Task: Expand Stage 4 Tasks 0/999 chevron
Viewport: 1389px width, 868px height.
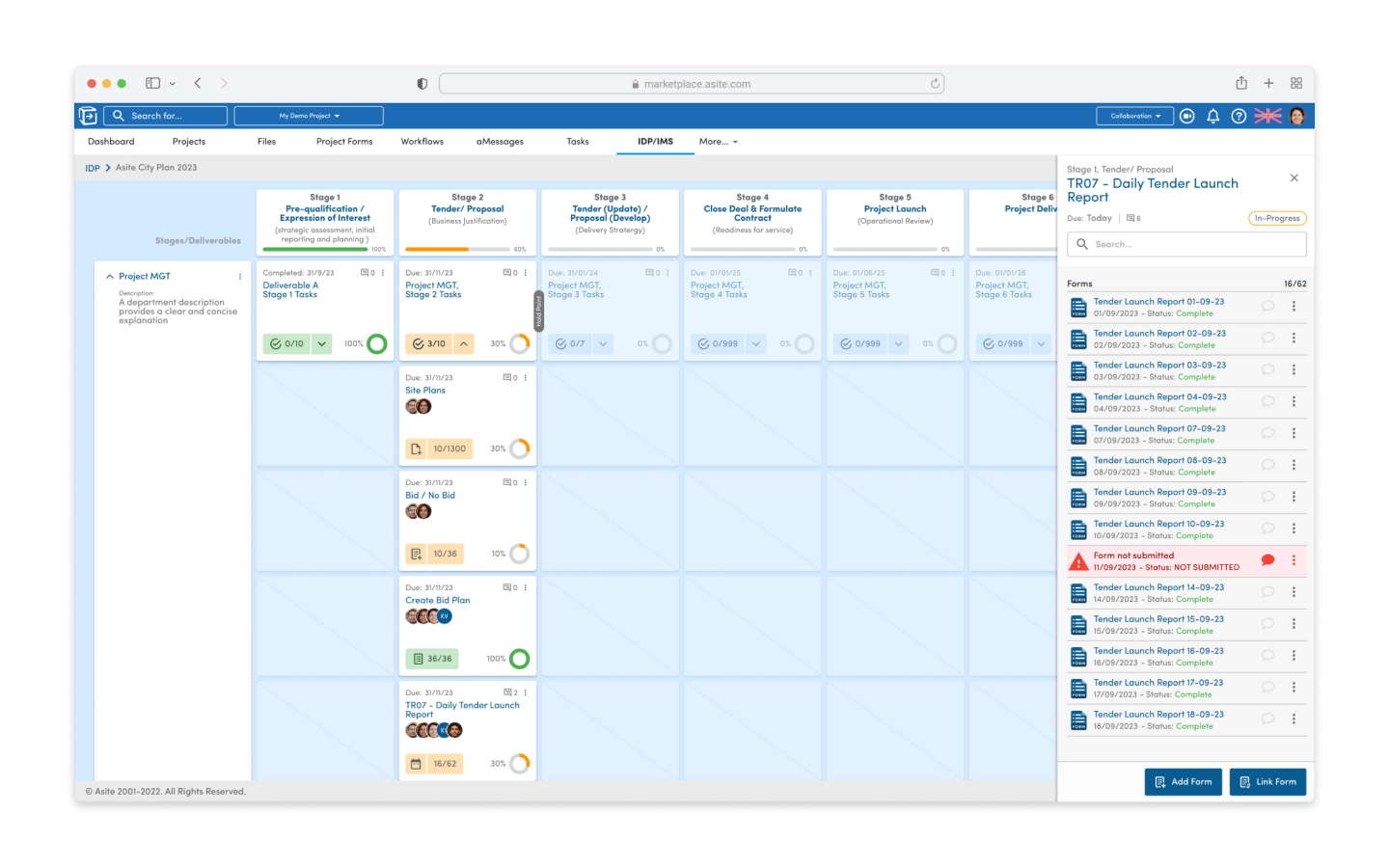Action: coord(756,343)
